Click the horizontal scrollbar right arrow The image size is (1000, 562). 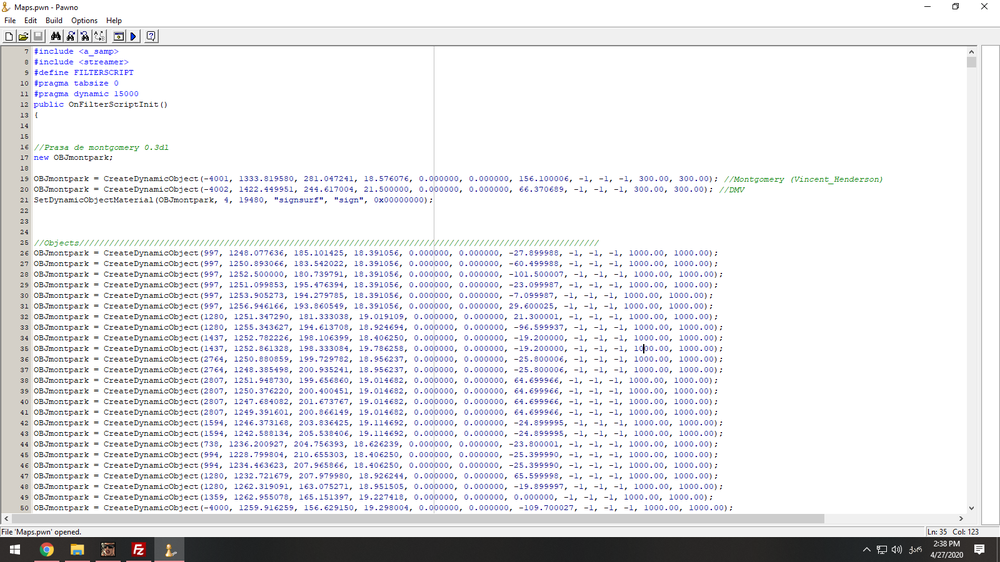click(x=961, y=519)
